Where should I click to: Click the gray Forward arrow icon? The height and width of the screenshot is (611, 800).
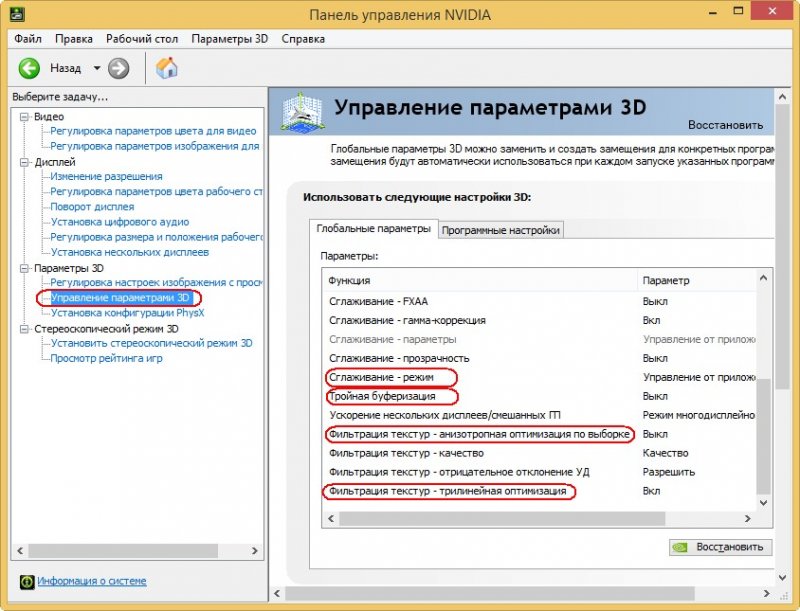click(118, 68)
